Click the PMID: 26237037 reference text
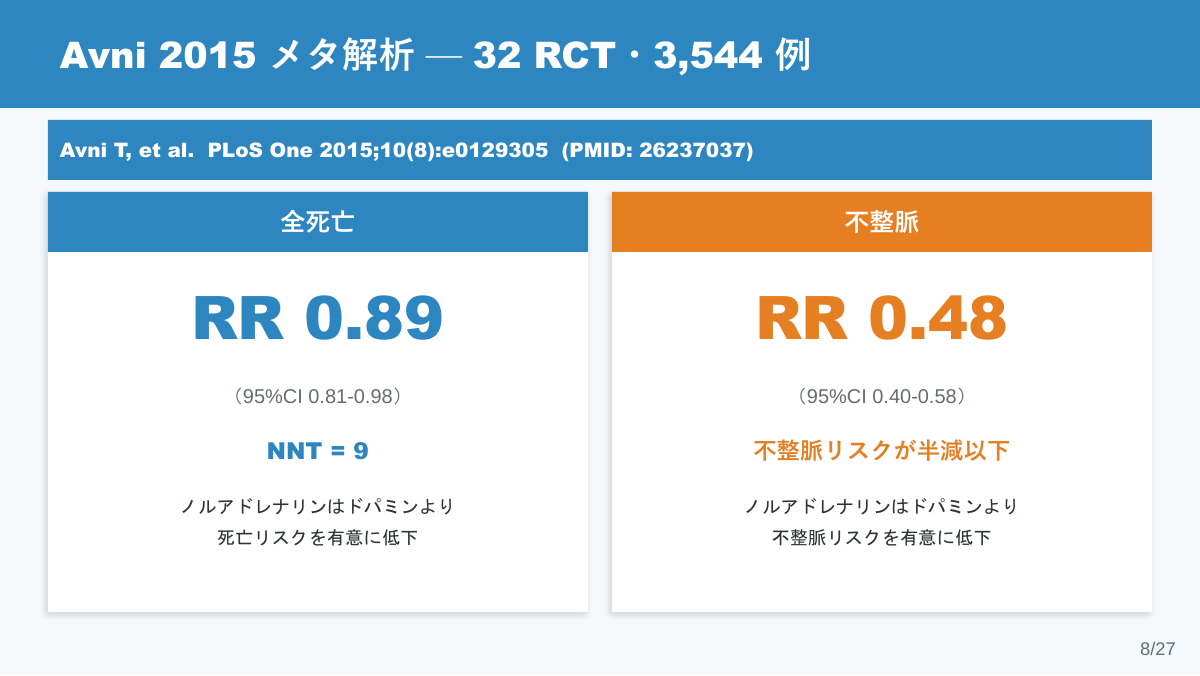The width and height of the screenshot is (1200, 676). pyautogui.click(x=657, y=150)
